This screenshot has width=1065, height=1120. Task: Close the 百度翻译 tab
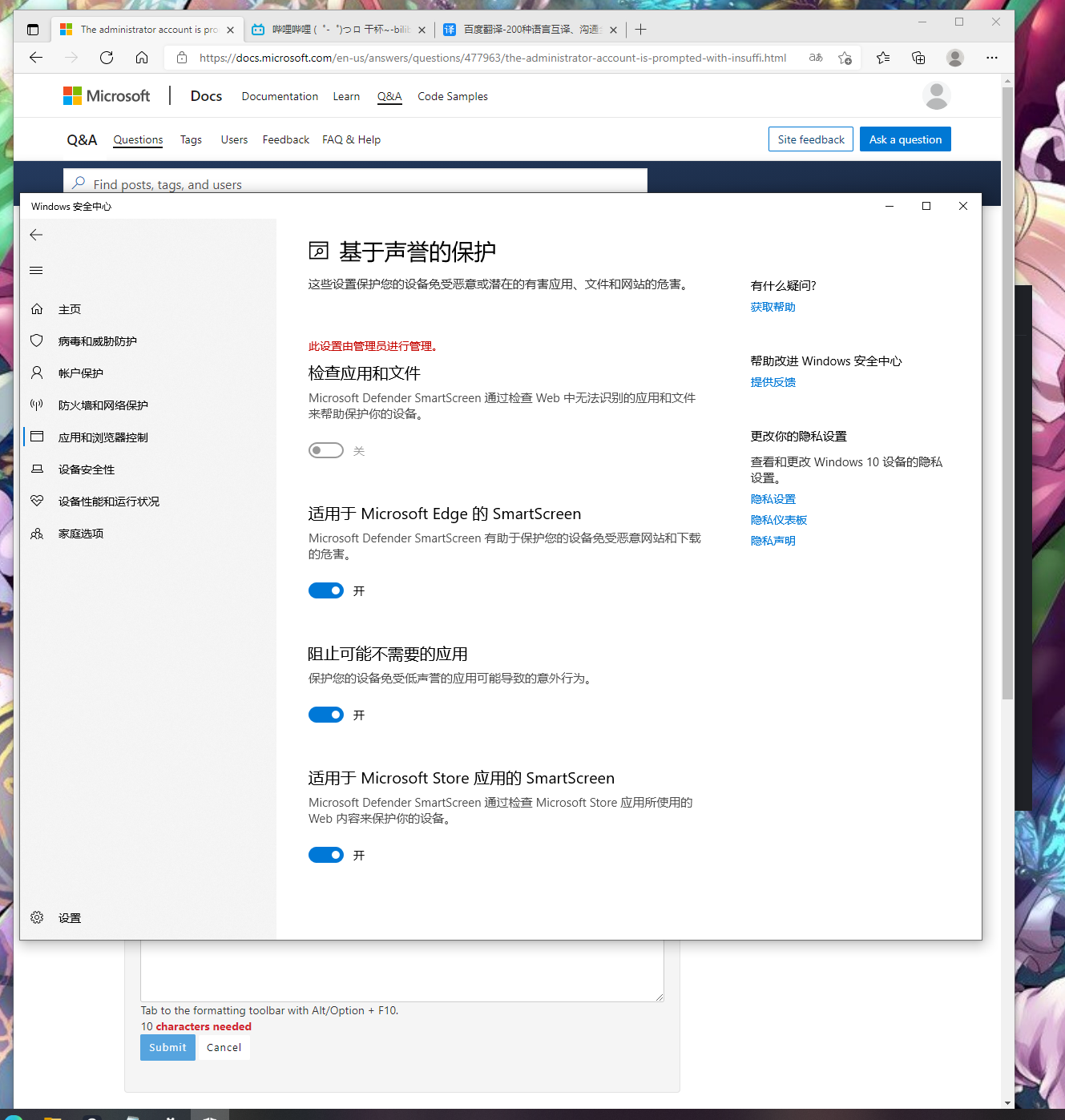[613, 30]
